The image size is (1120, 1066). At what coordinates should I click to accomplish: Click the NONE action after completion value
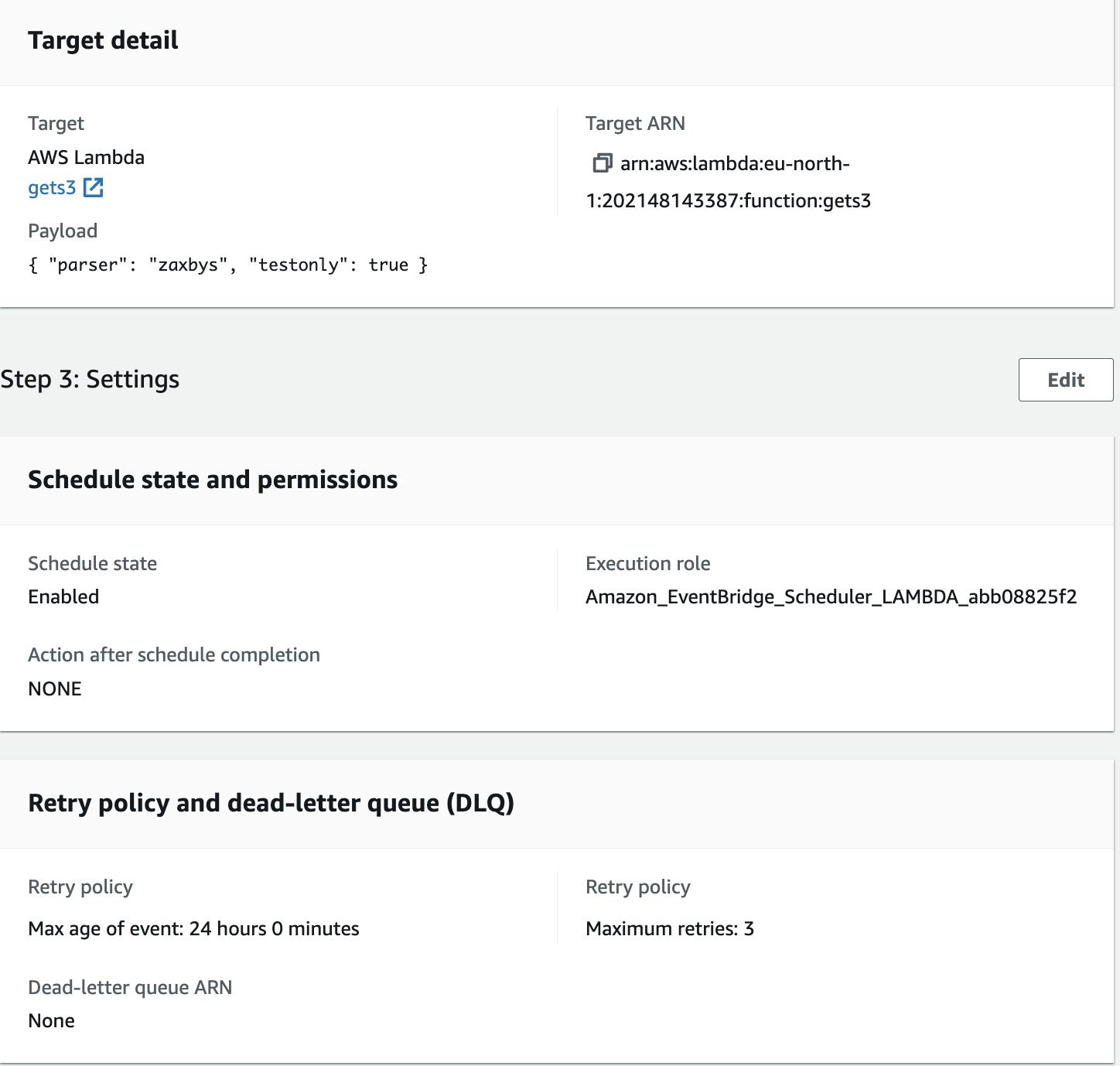[54, 688]
